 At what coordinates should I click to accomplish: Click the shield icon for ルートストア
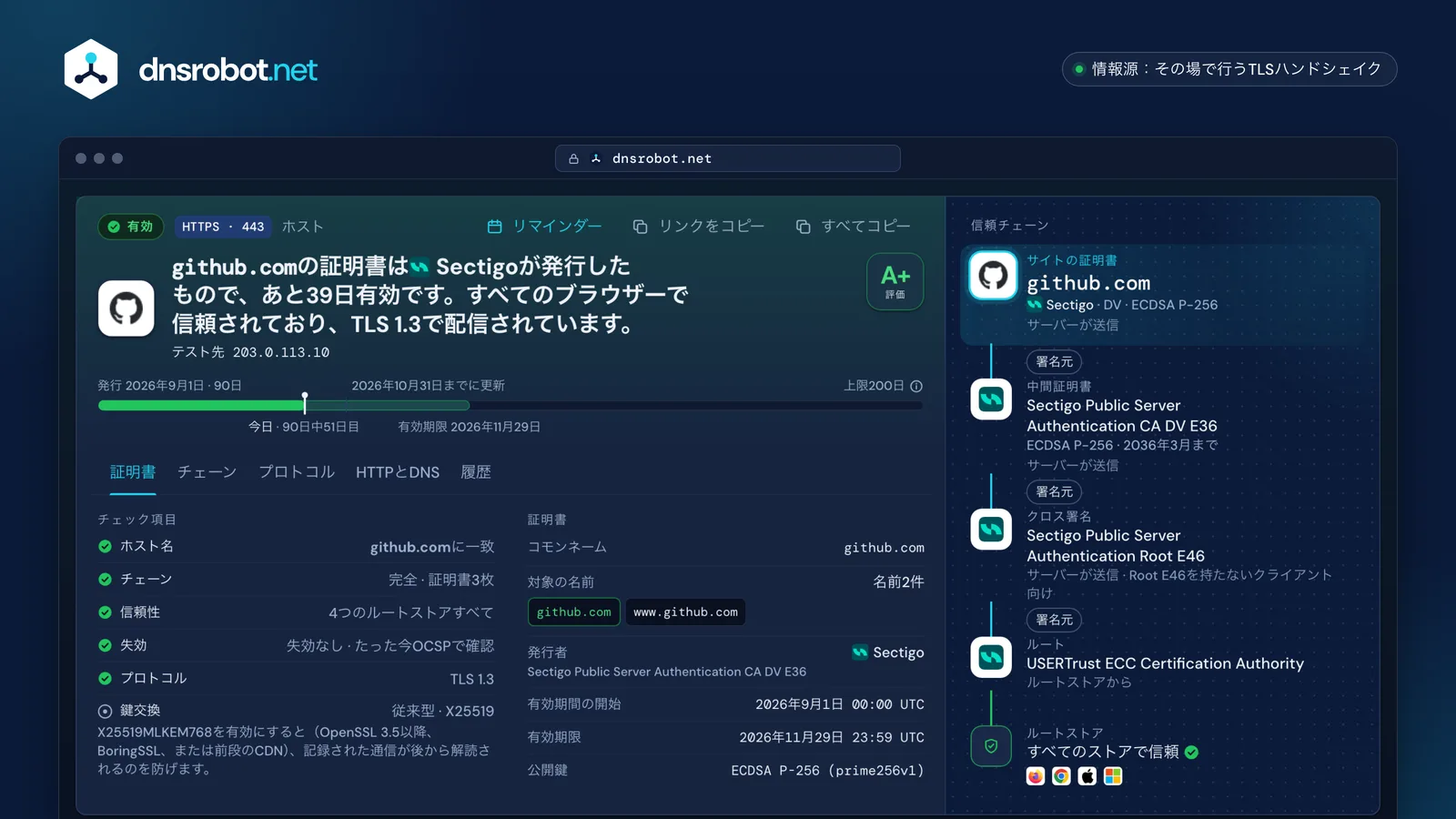pos(991,746)
